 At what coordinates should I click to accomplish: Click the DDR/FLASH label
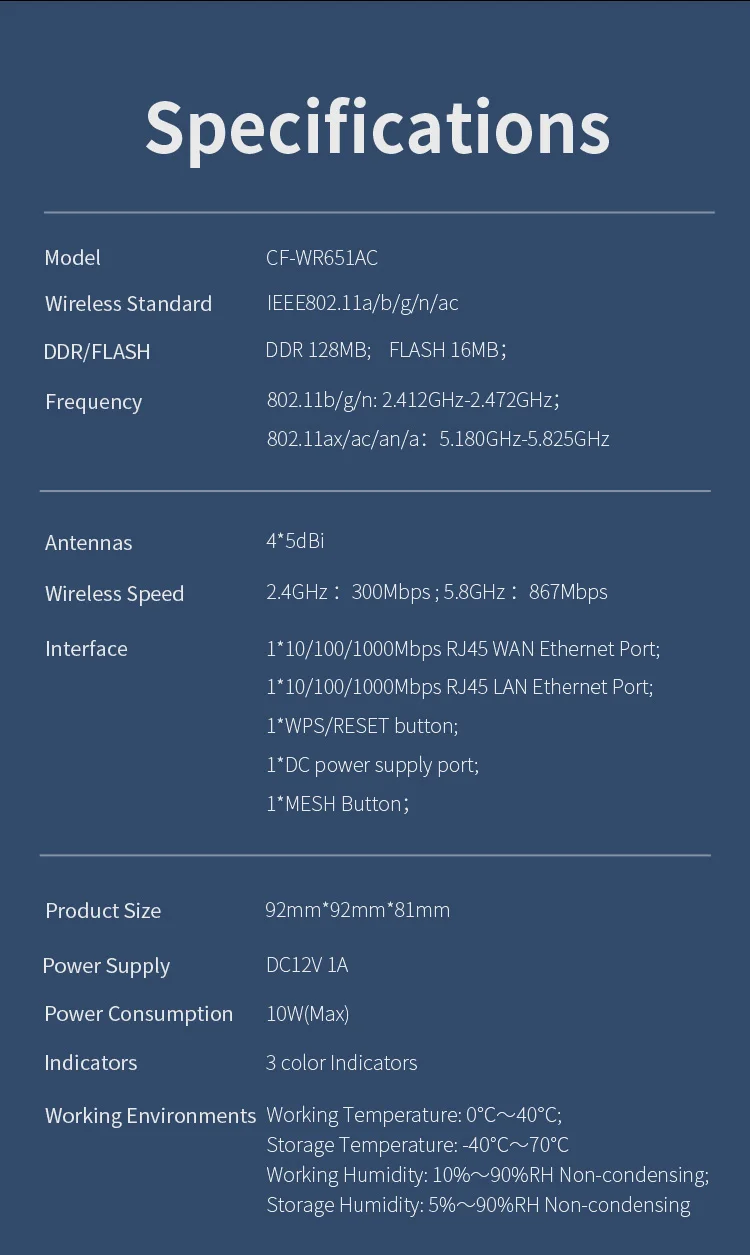pyautogui.click(x=97, y=352)
